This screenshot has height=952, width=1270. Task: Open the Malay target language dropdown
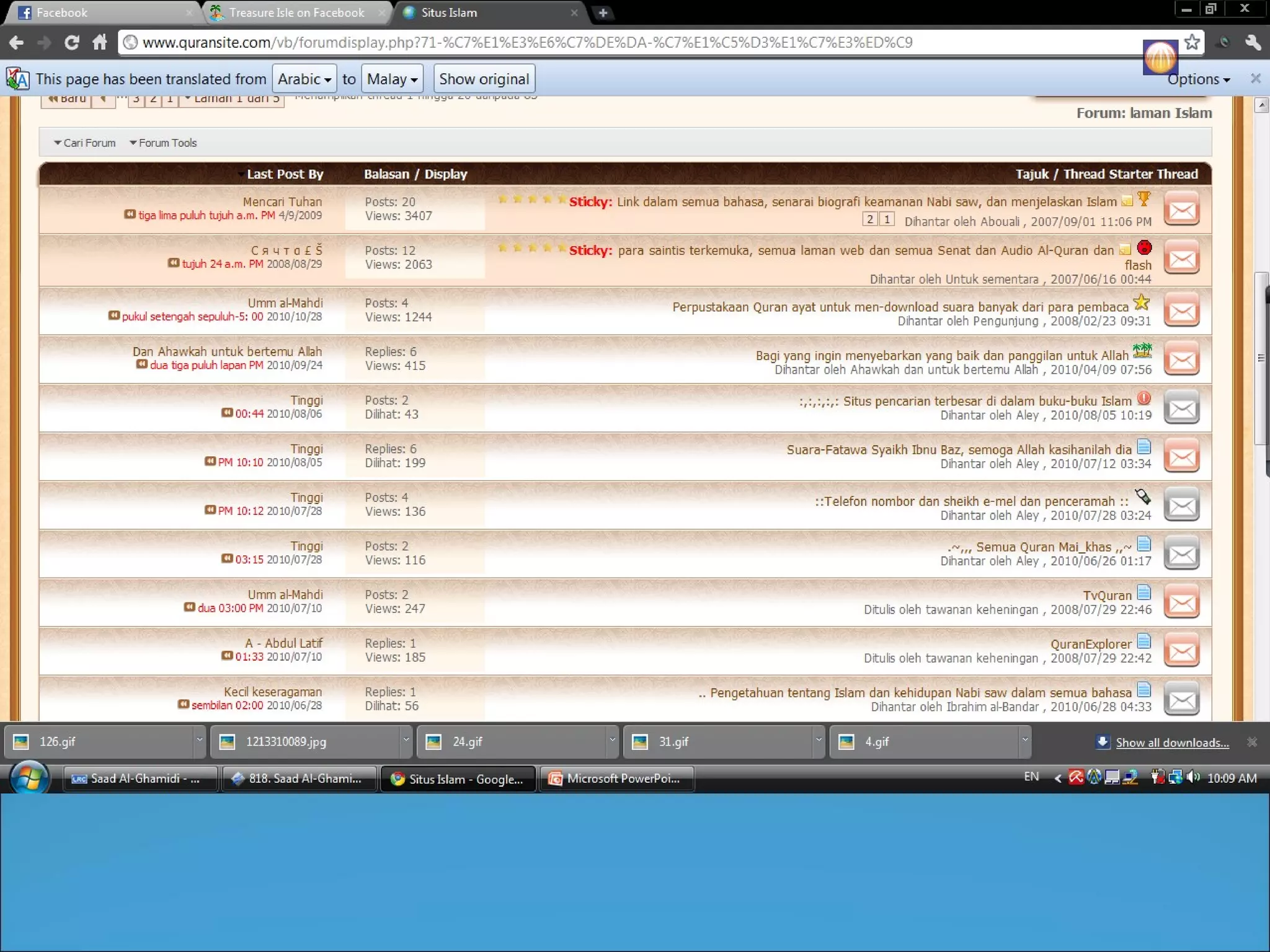coord(392,79)
